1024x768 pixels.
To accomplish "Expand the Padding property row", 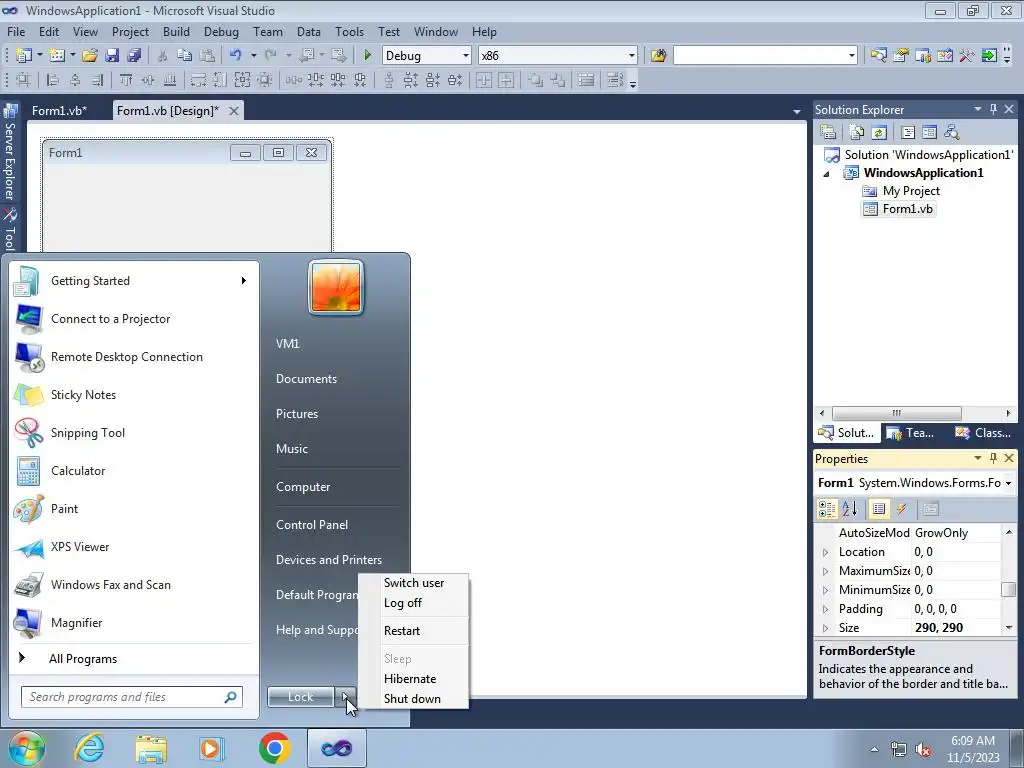I will [825, 609].
